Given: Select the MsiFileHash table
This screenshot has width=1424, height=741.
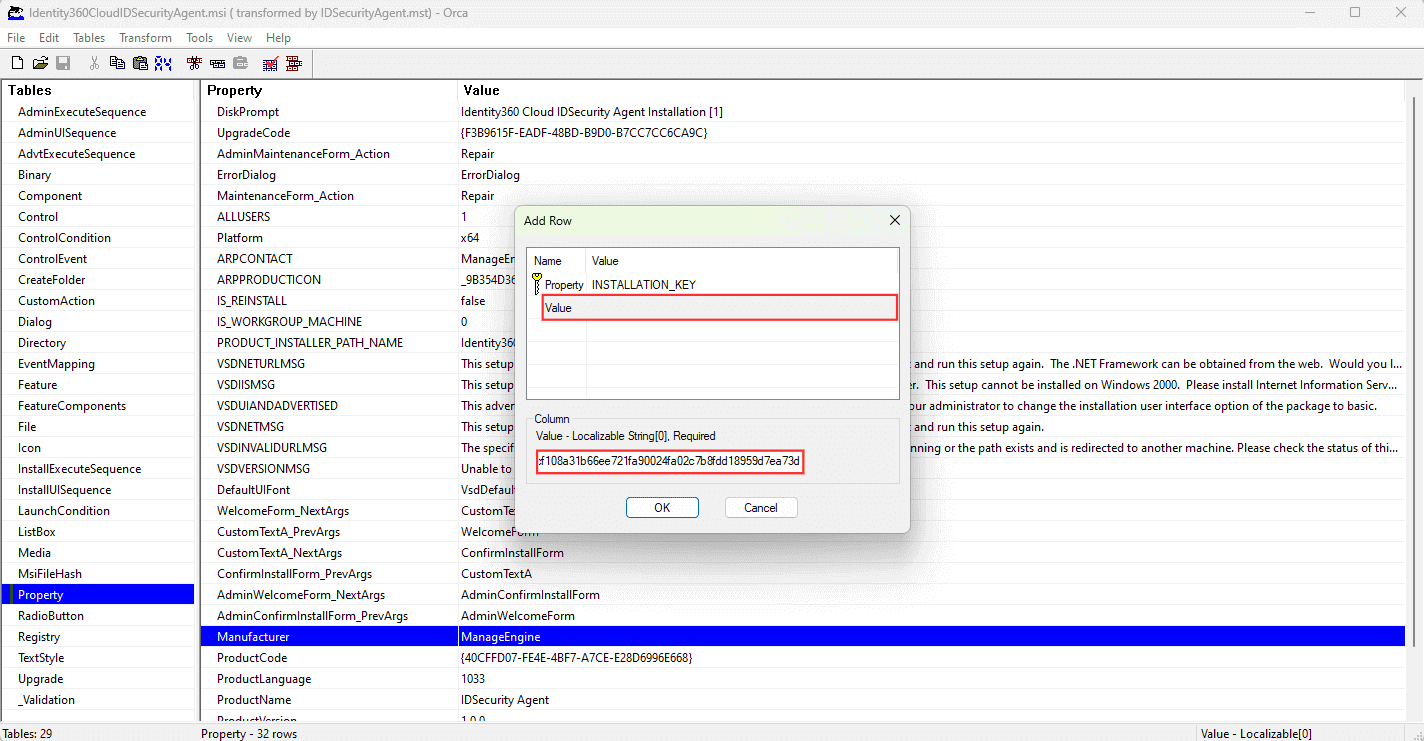Looking at the screenshot, I should [x=50, y=574].
